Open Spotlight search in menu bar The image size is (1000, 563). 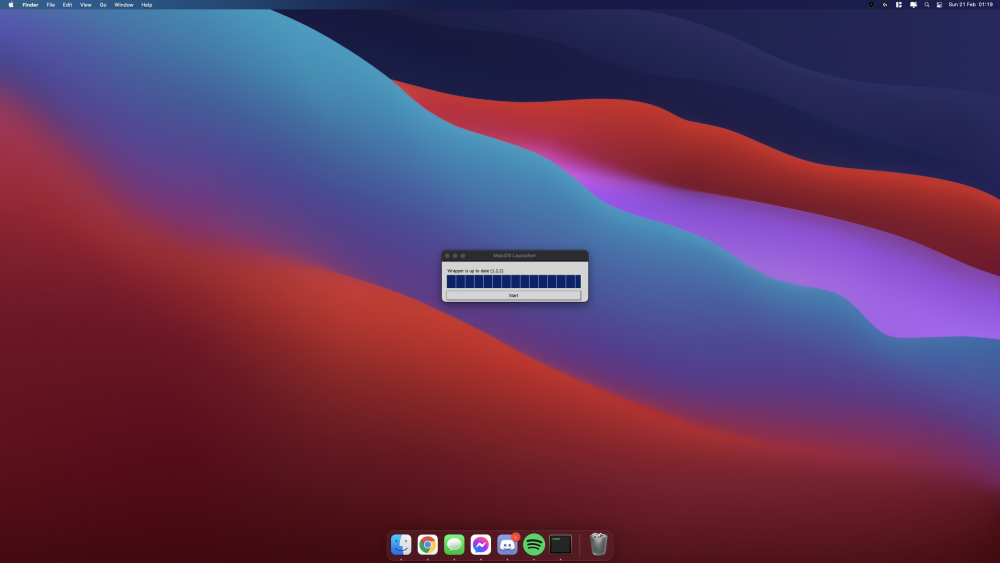click(926, 5)
